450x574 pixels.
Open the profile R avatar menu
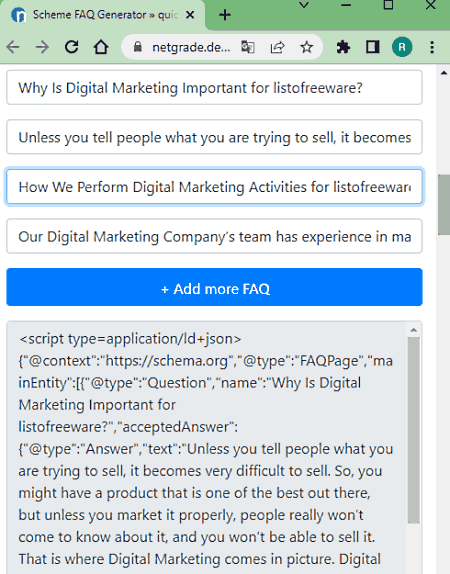point(402,47)
